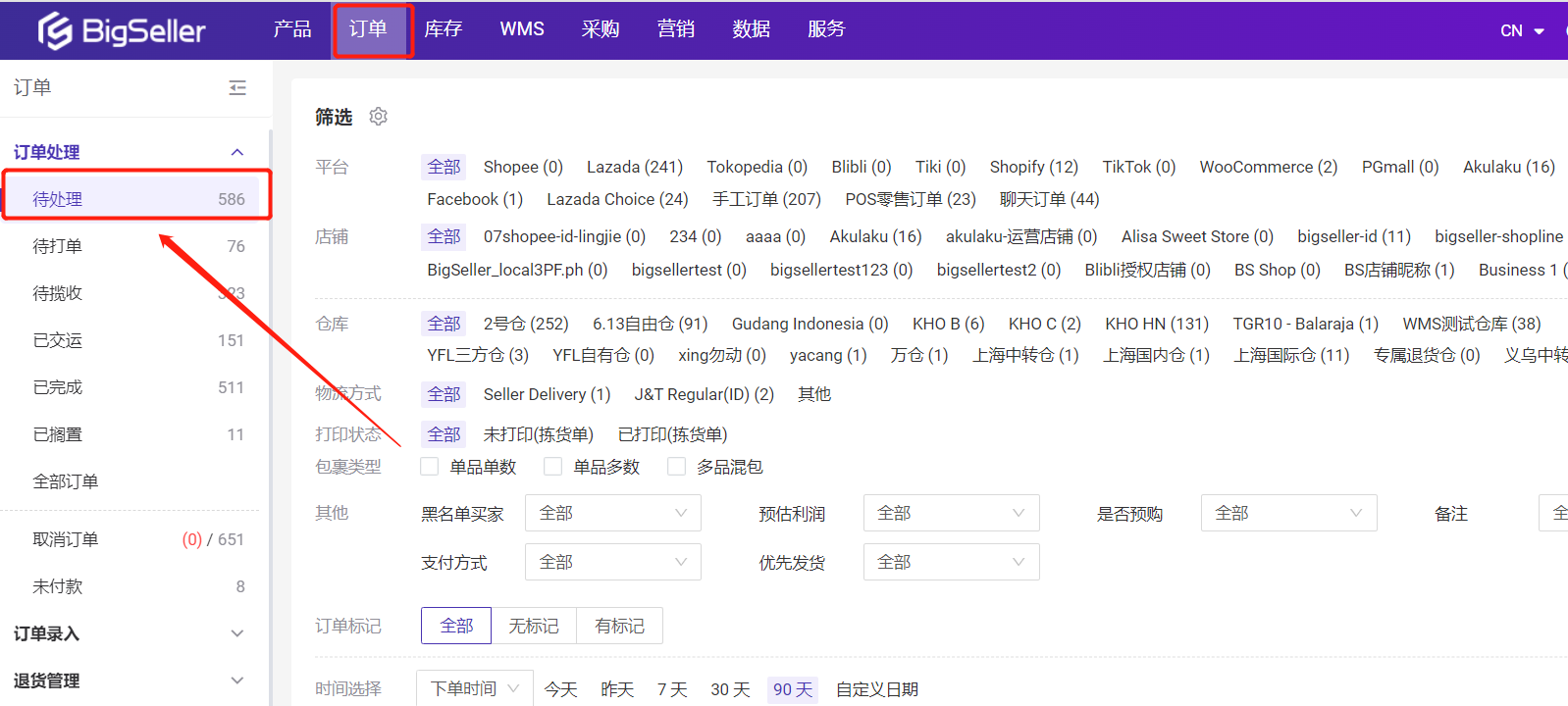Open the 预估利润 dropdown
The image size is (1568, 706).
pyautogui.click(x=951, y=513)
